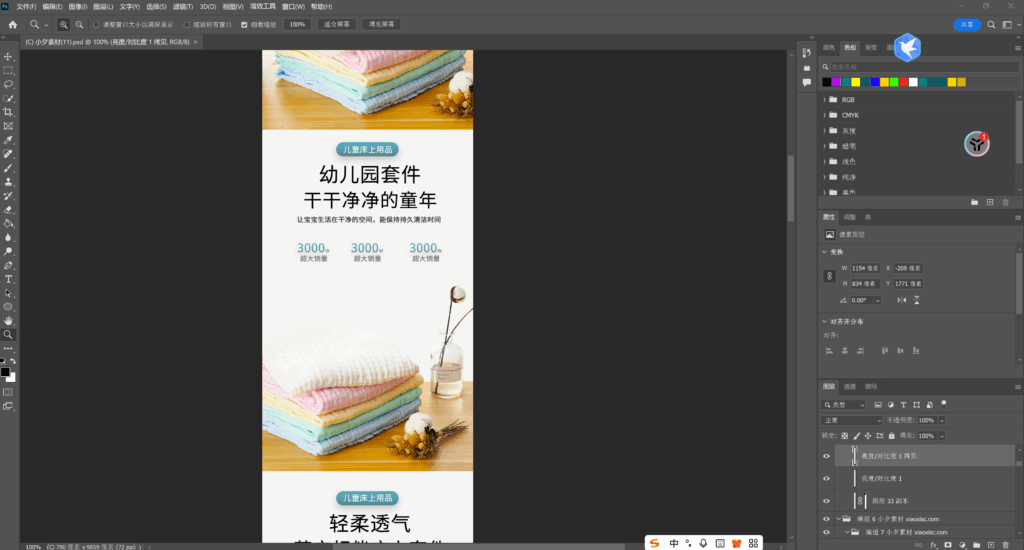
Task: Click the 搜索色板 search field
Action: click(924, 67)
